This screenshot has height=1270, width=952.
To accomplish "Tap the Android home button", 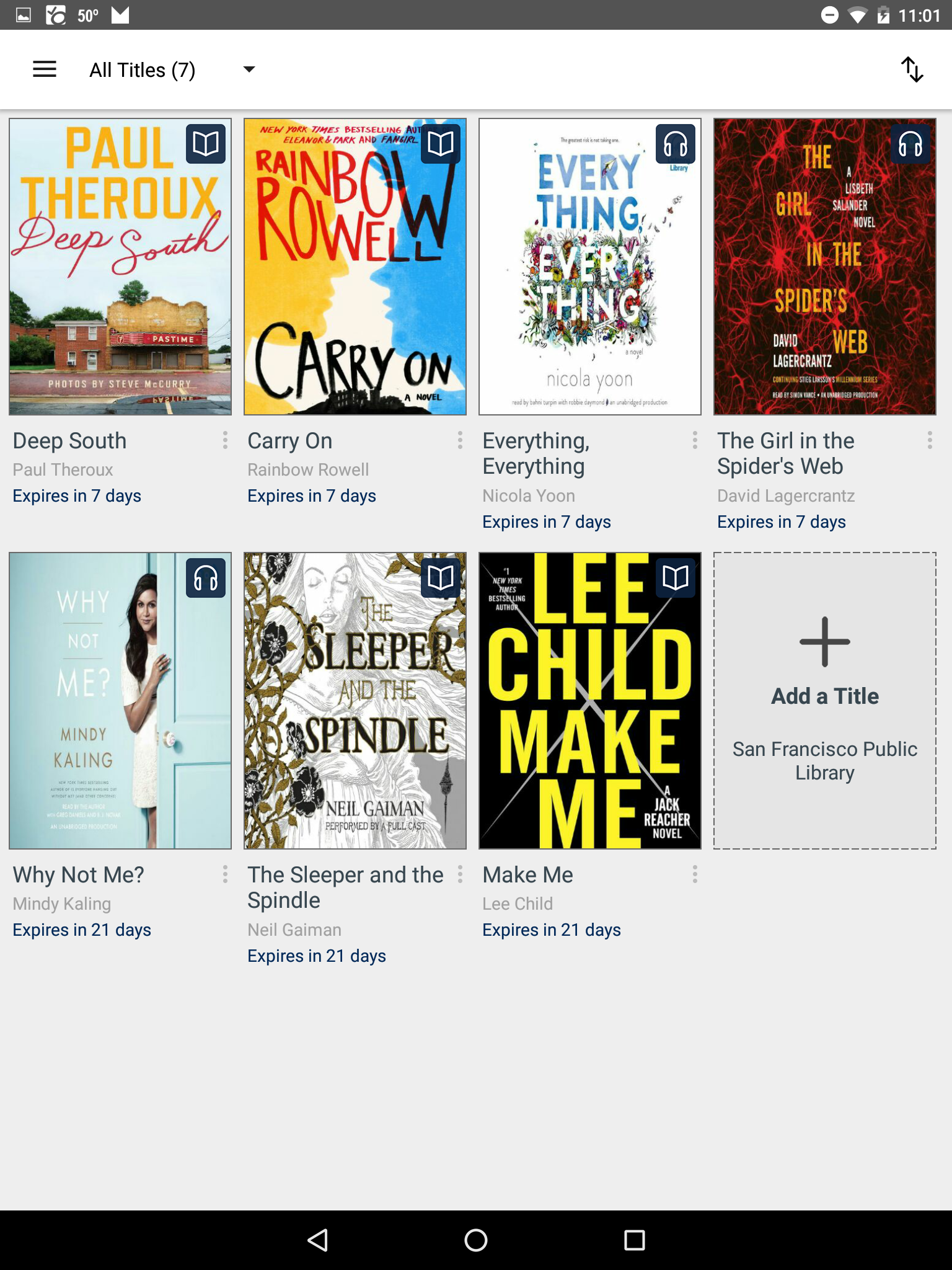I will 476,1240.
